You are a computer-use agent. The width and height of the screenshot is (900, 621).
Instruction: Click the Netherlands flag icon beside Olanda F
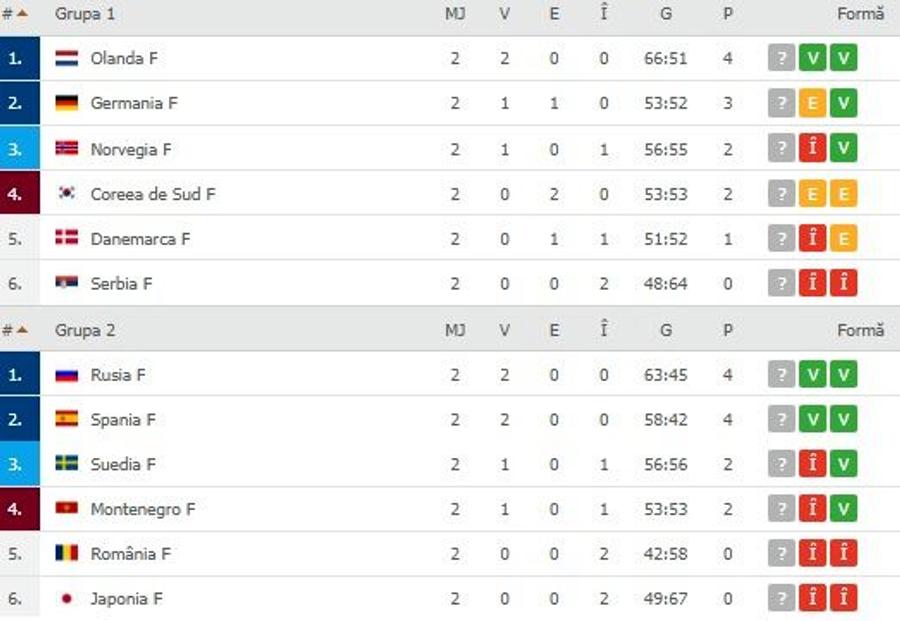point(67,58)
